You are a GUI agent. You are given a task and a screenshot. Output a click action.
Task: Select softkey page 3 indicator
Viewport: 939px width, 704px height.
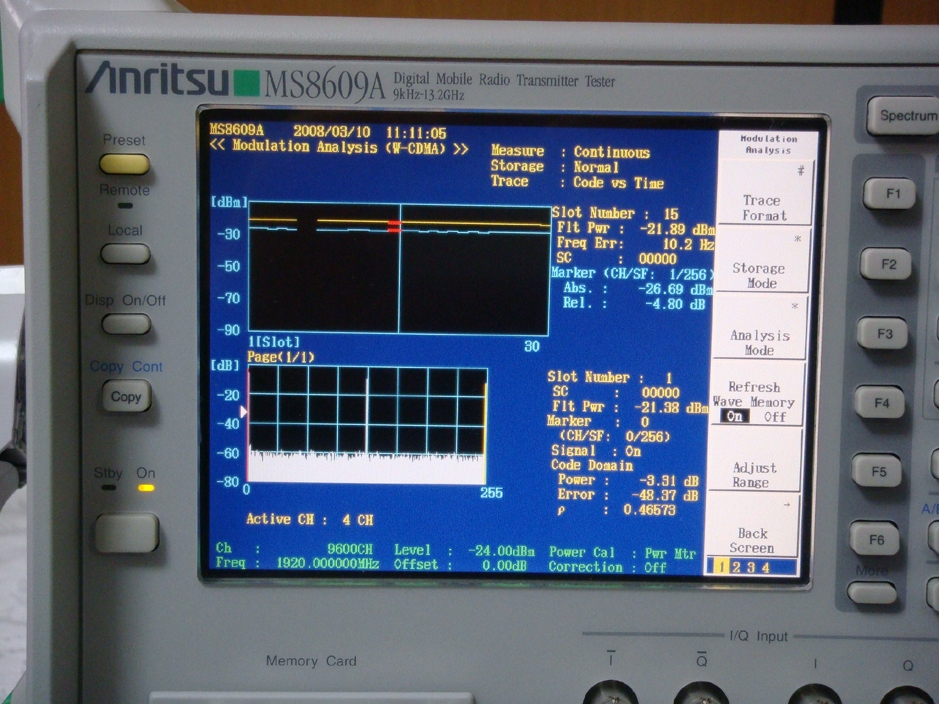(751, 568)
